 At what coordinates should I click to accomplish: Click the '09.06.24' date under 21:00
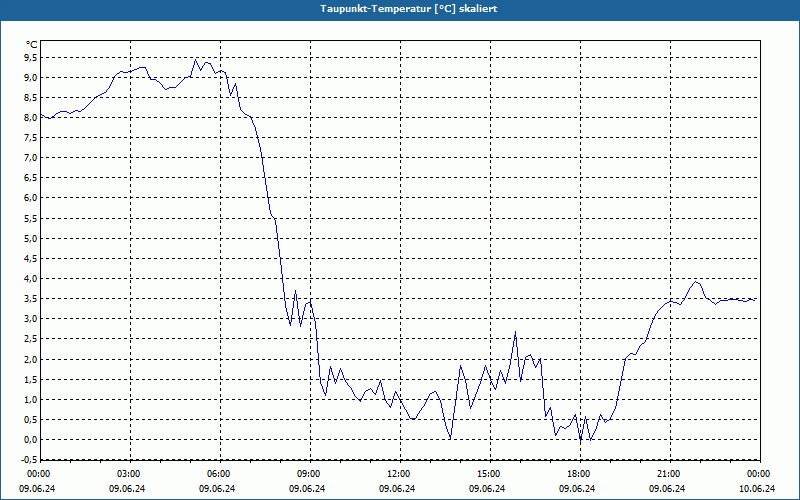[667, 488]
